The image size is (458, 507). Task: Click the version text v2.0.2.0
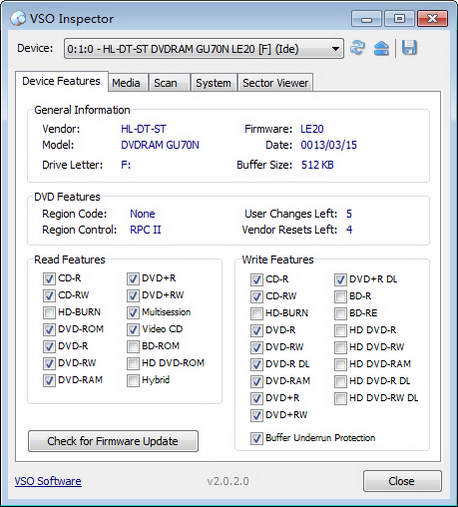[228, 481]
